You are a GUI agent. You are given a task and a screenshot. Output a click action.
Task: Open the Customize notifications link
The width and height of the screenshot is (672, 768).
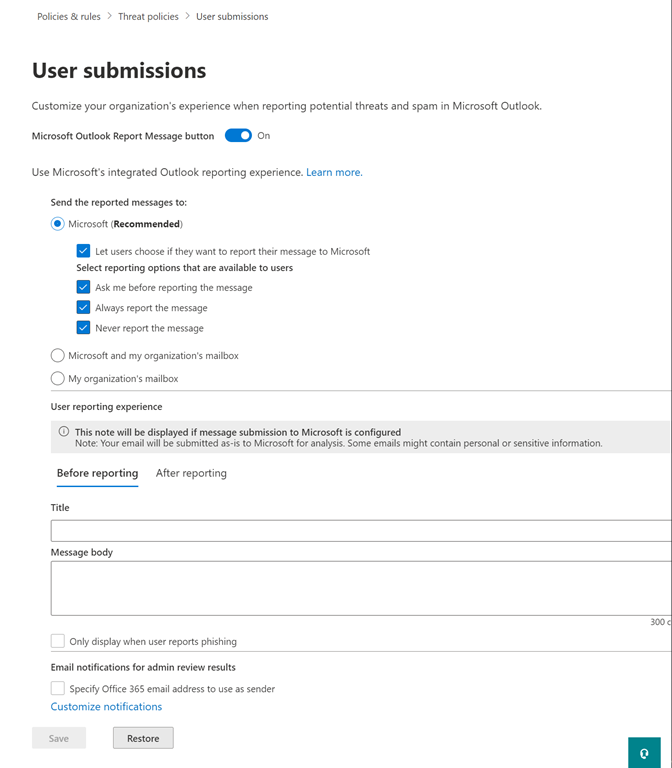(106, 706)
